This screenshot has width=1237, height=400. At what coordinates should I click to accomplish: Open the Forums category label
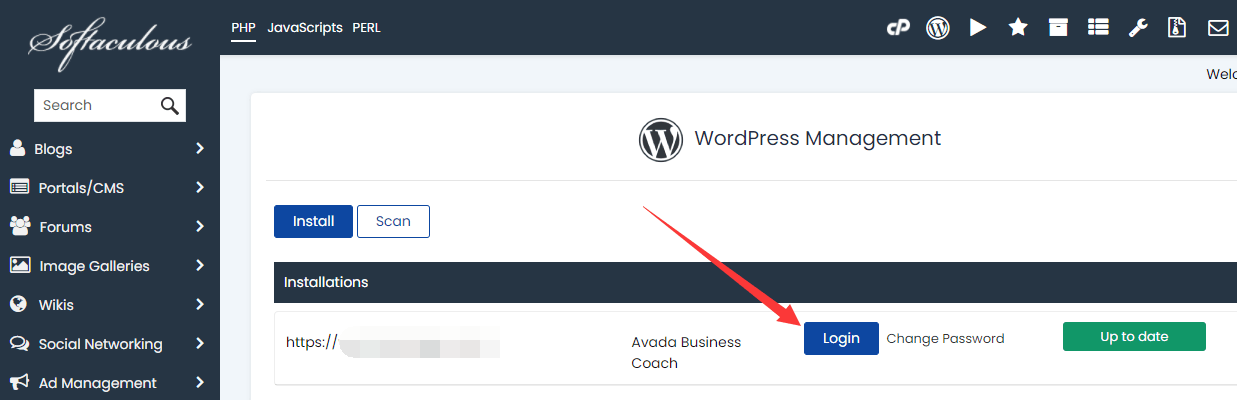65,227
